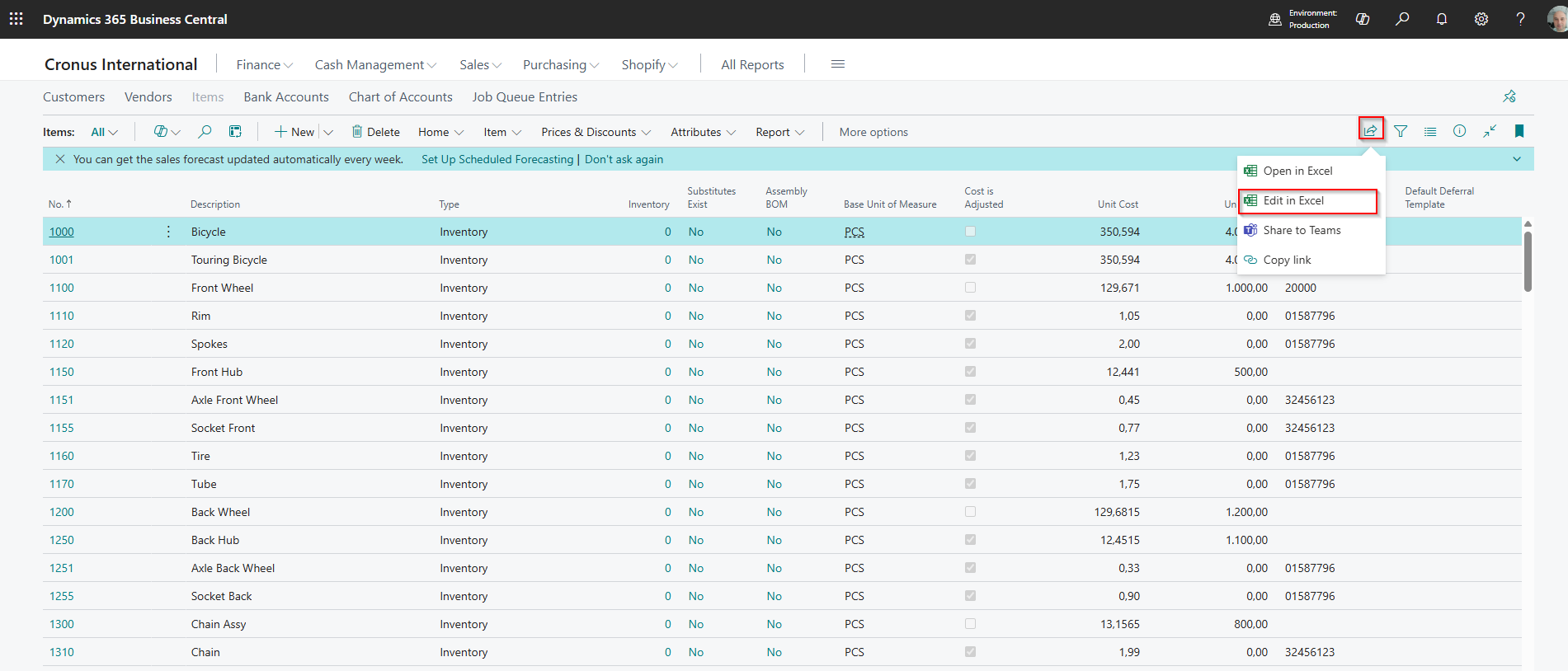
Task: Open All Reports
Action: [752, 64]
